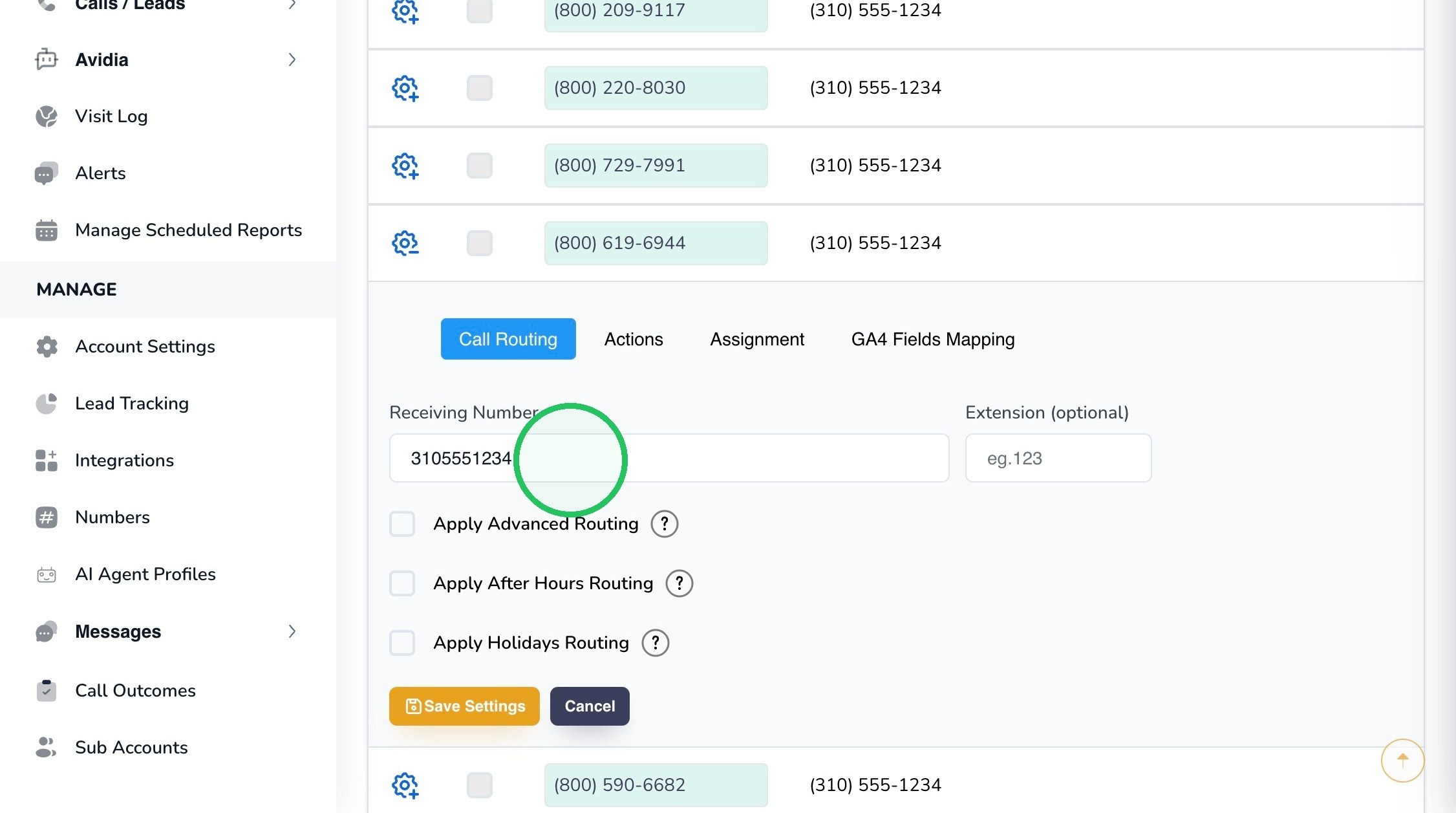
Task: Collapse settings gear for (800) 619-6944
Action: [x=405, y=243]
